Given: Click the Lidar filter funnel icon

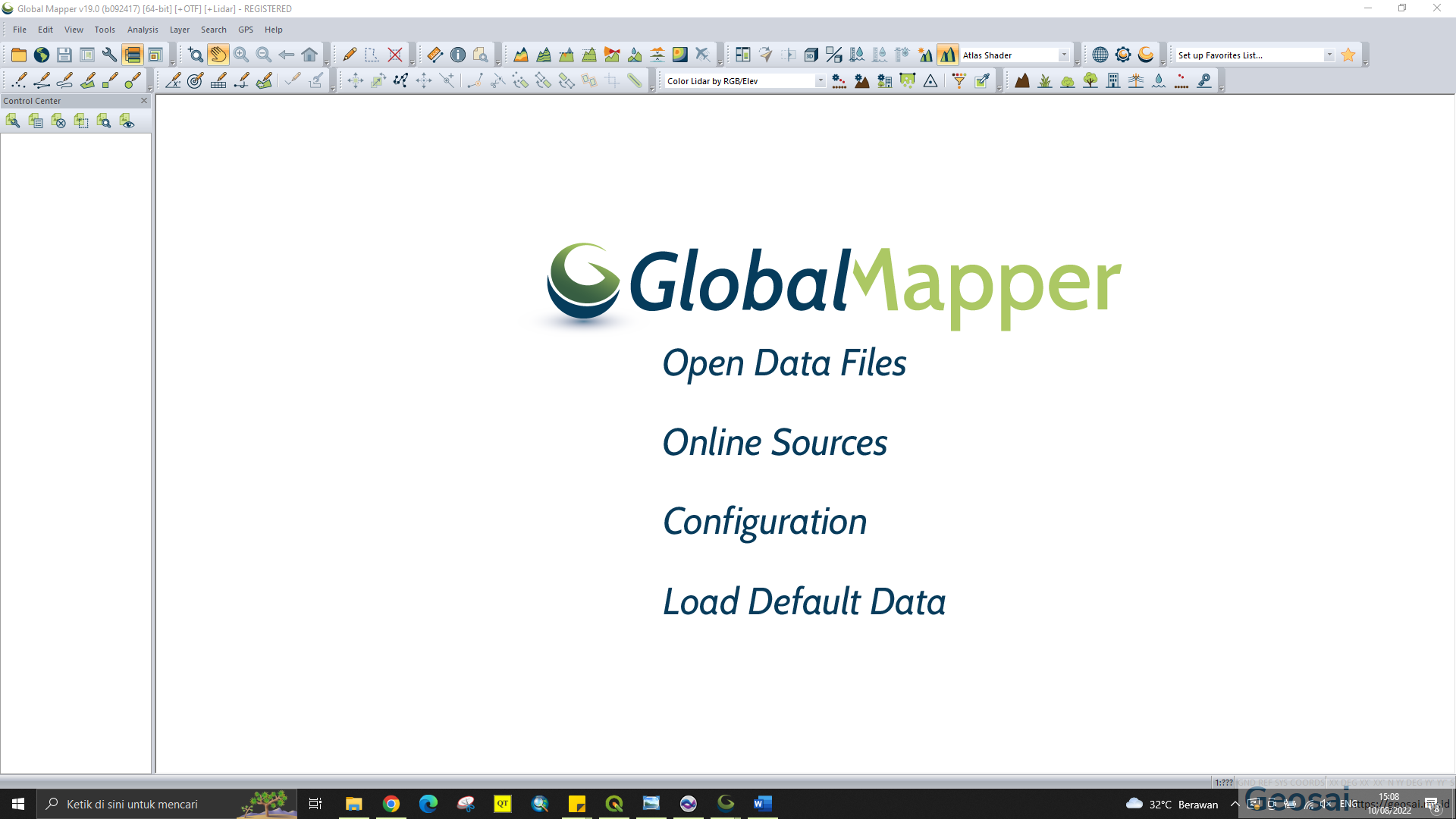Looking at the screenshot, I should click(x=959, y=80).
